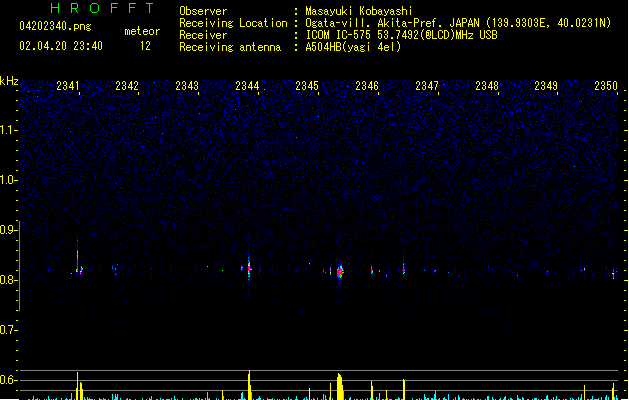
Task: Click the 2348 time marker
Action: (x=487, y=86)
